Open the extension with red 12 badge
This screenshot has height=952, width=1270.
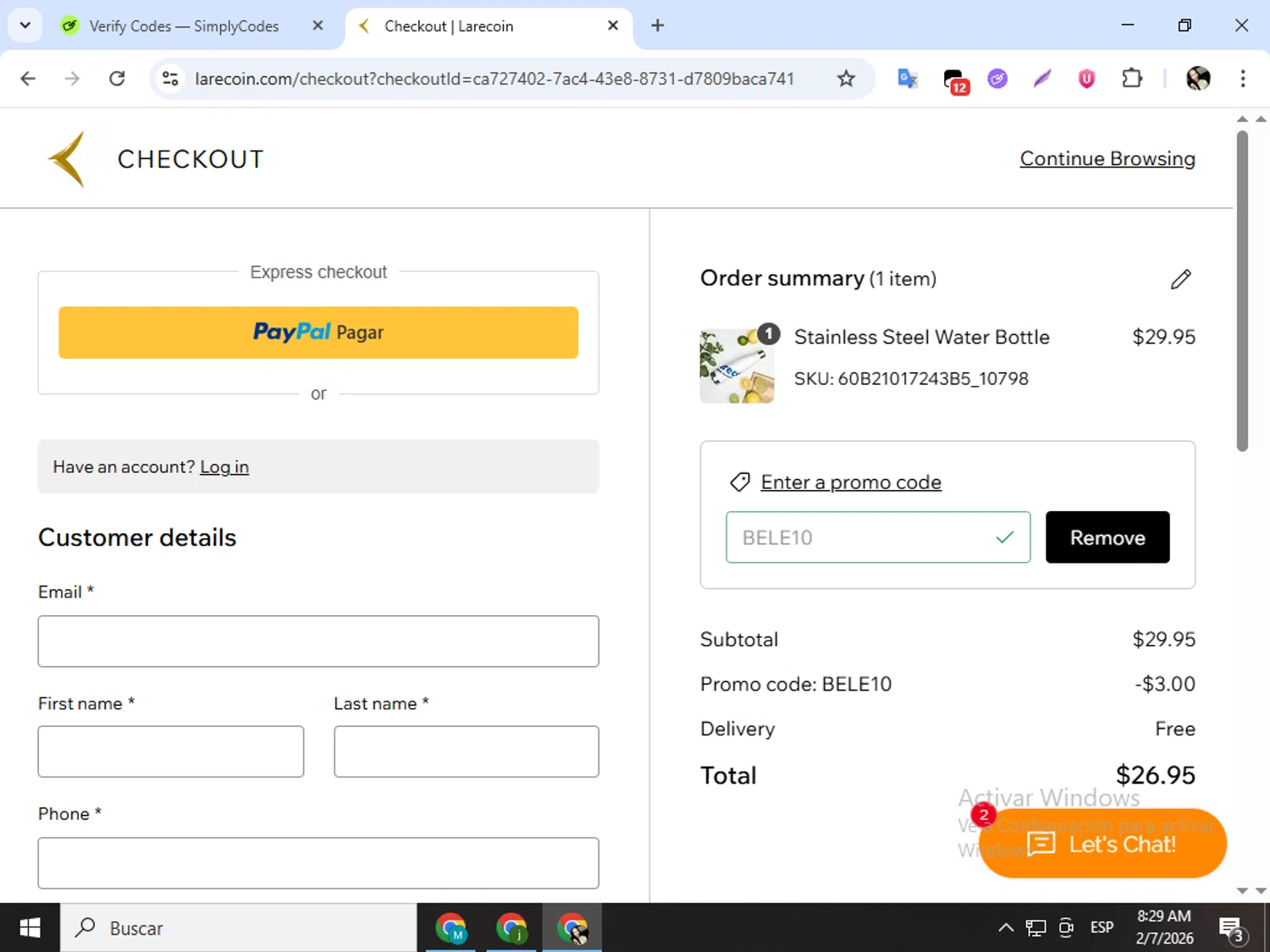[x=954, y=80]
